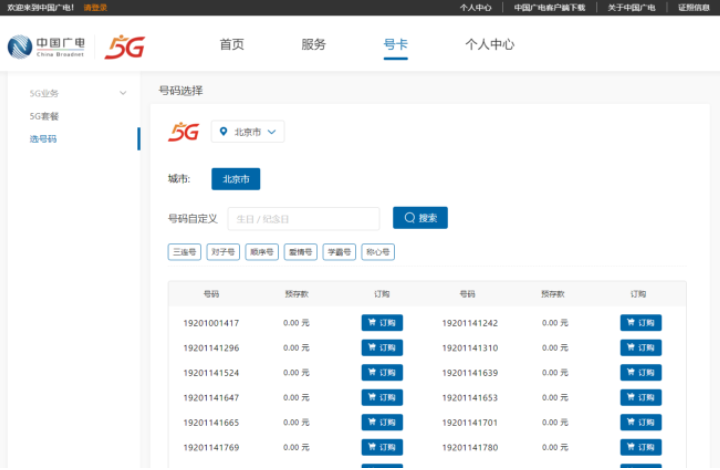Order number 19201141653
The image size is (720, 470).
coord(641,397)
